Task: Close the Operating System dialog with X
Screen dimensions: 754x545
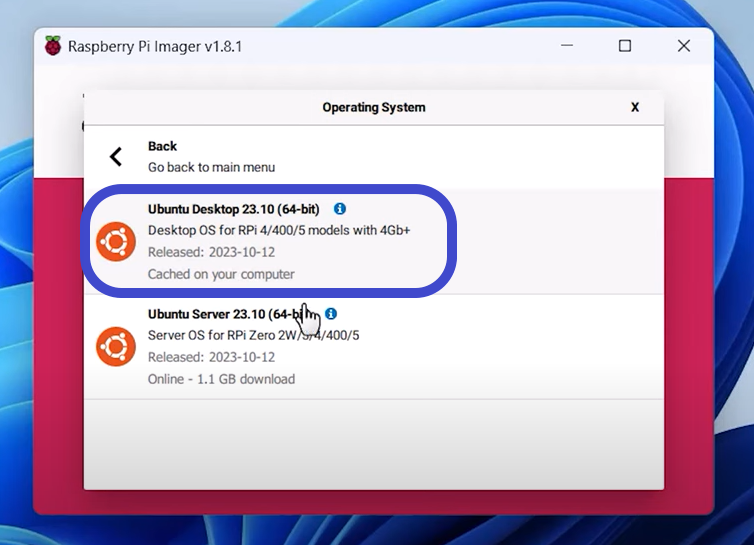Action: pyautogui.click(x=635, y=107)
